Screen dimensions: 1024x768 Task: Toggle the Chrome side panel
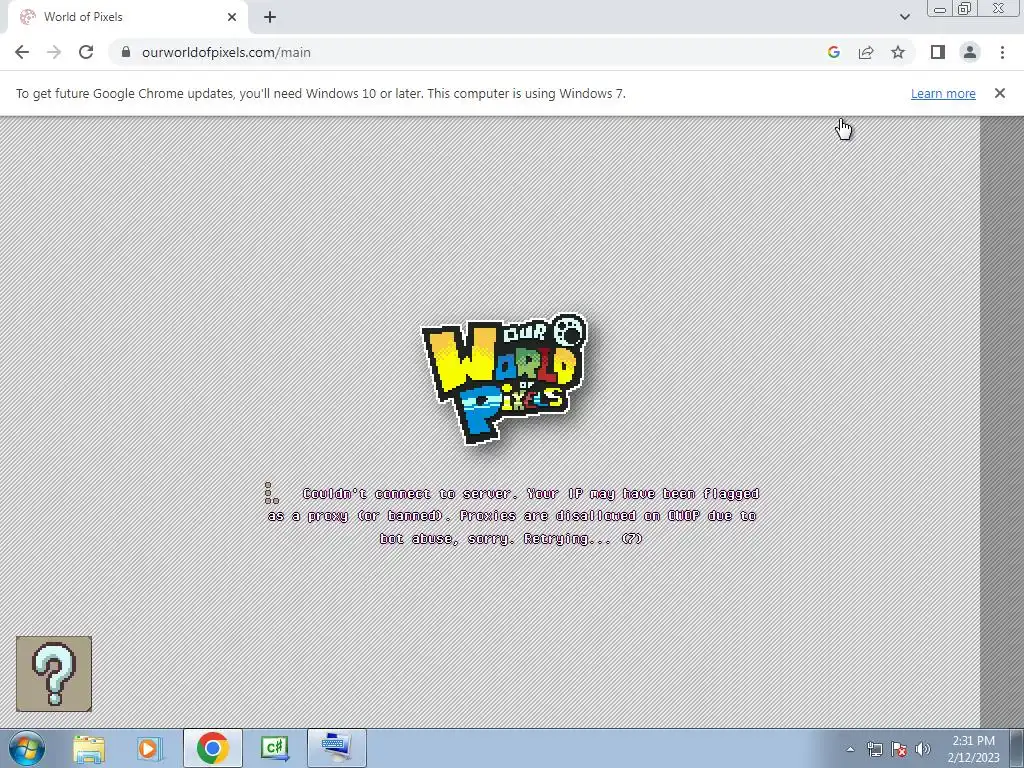[938, 52]
